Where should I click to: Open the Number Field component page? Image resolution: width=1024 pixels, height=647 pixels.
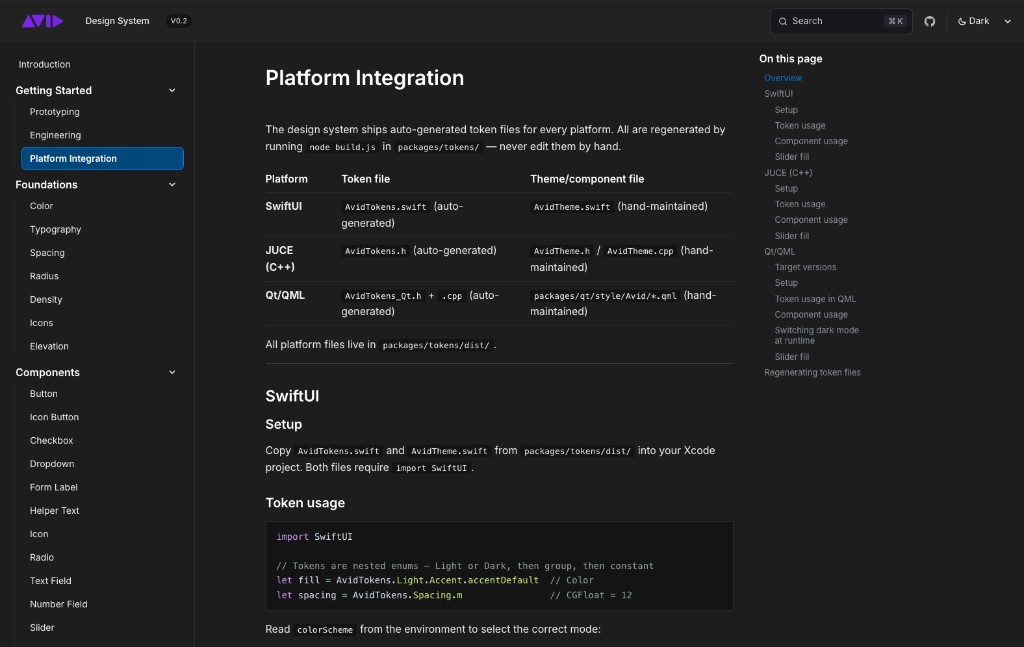click(58, 605)
